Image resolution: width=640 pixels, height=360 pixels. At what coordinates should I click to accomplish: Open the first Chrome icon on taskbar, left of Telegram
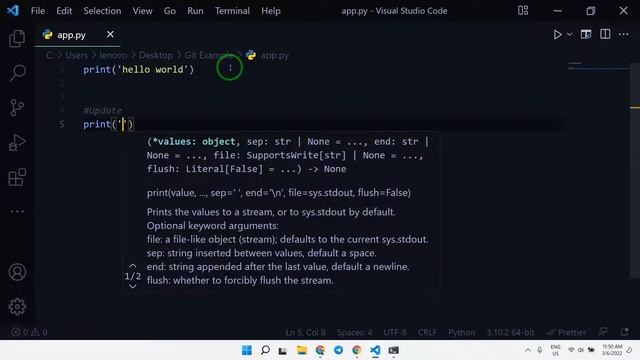(320, 350)
